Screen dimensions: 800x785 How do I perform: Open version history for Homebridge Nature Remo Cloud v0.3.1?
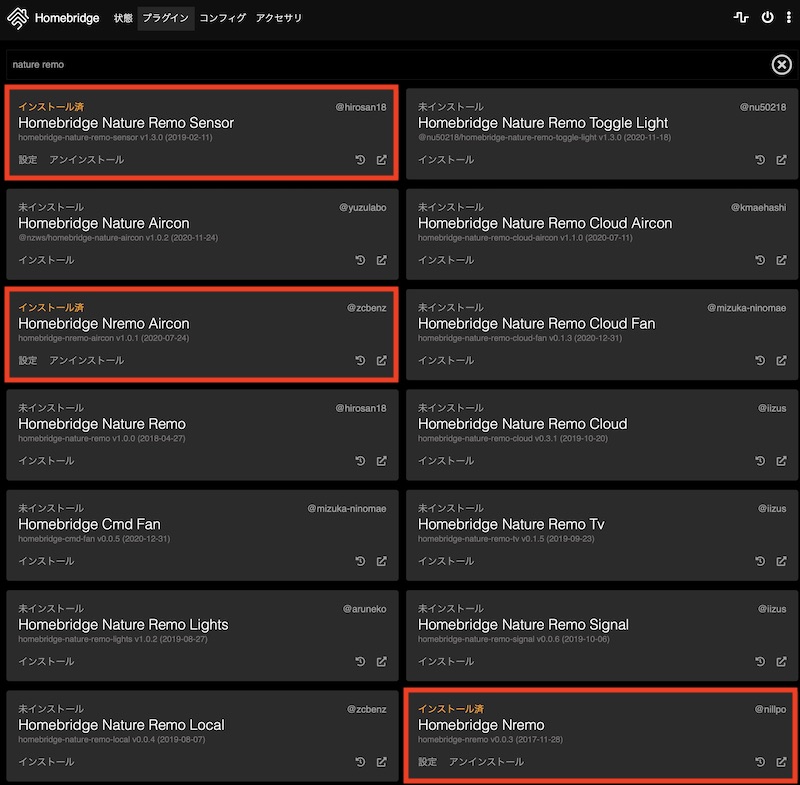pos(760,461)
